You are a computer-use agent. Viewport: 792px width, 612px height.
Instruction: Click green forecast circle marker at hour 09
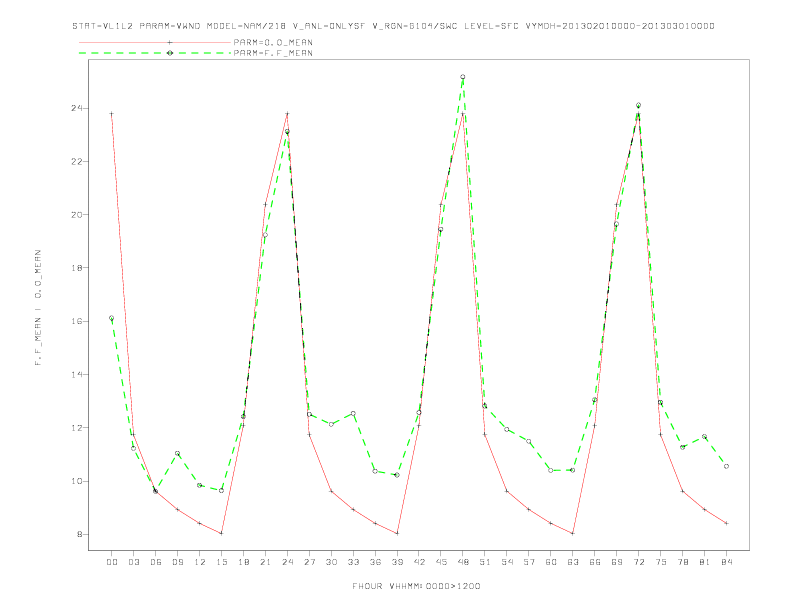click(177, 453)
